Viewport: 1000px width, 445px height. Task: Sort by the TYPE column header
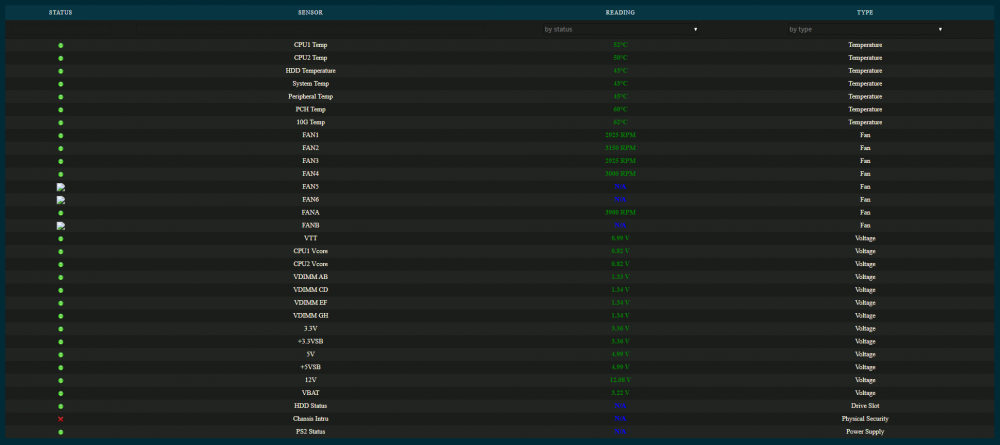tap(865, 13)
